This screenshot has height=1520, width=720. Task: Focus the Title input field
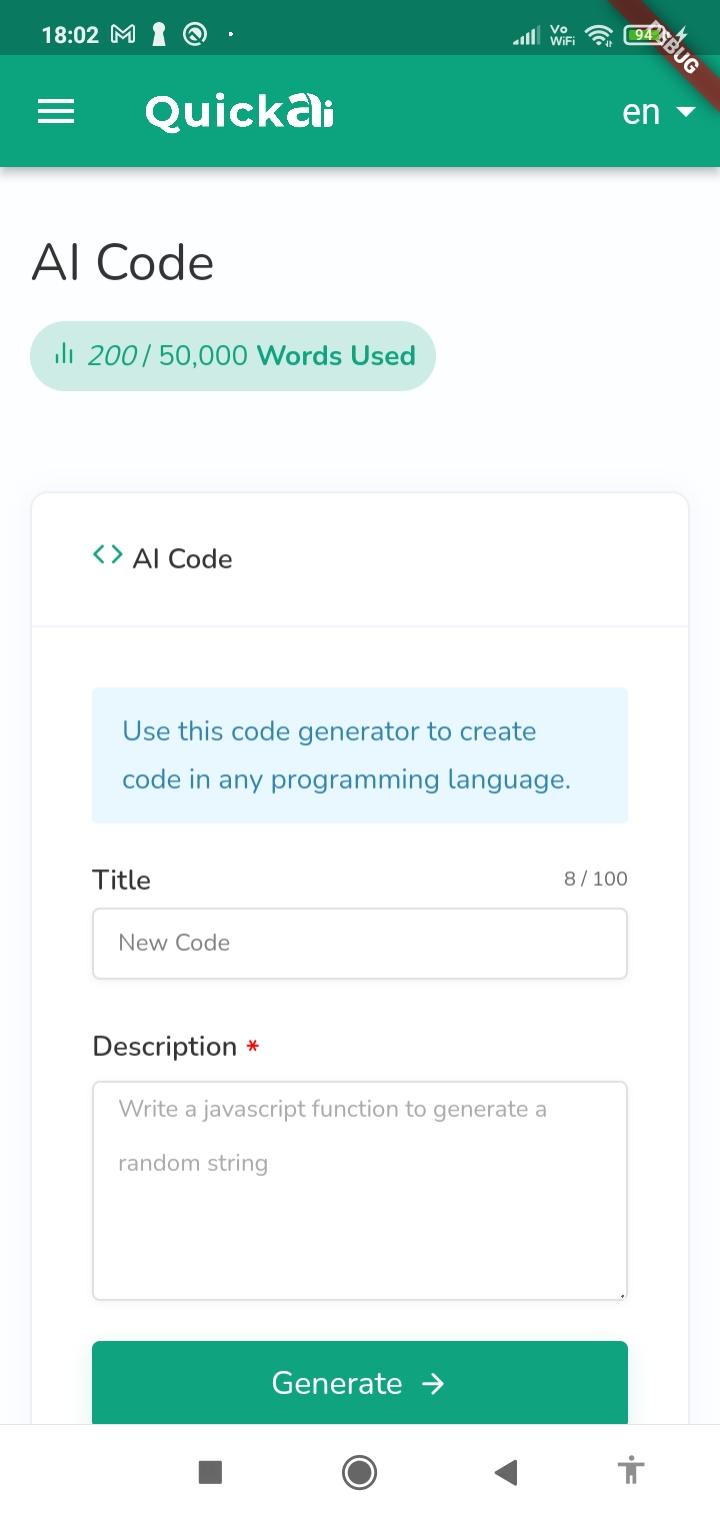coord(360,943)
